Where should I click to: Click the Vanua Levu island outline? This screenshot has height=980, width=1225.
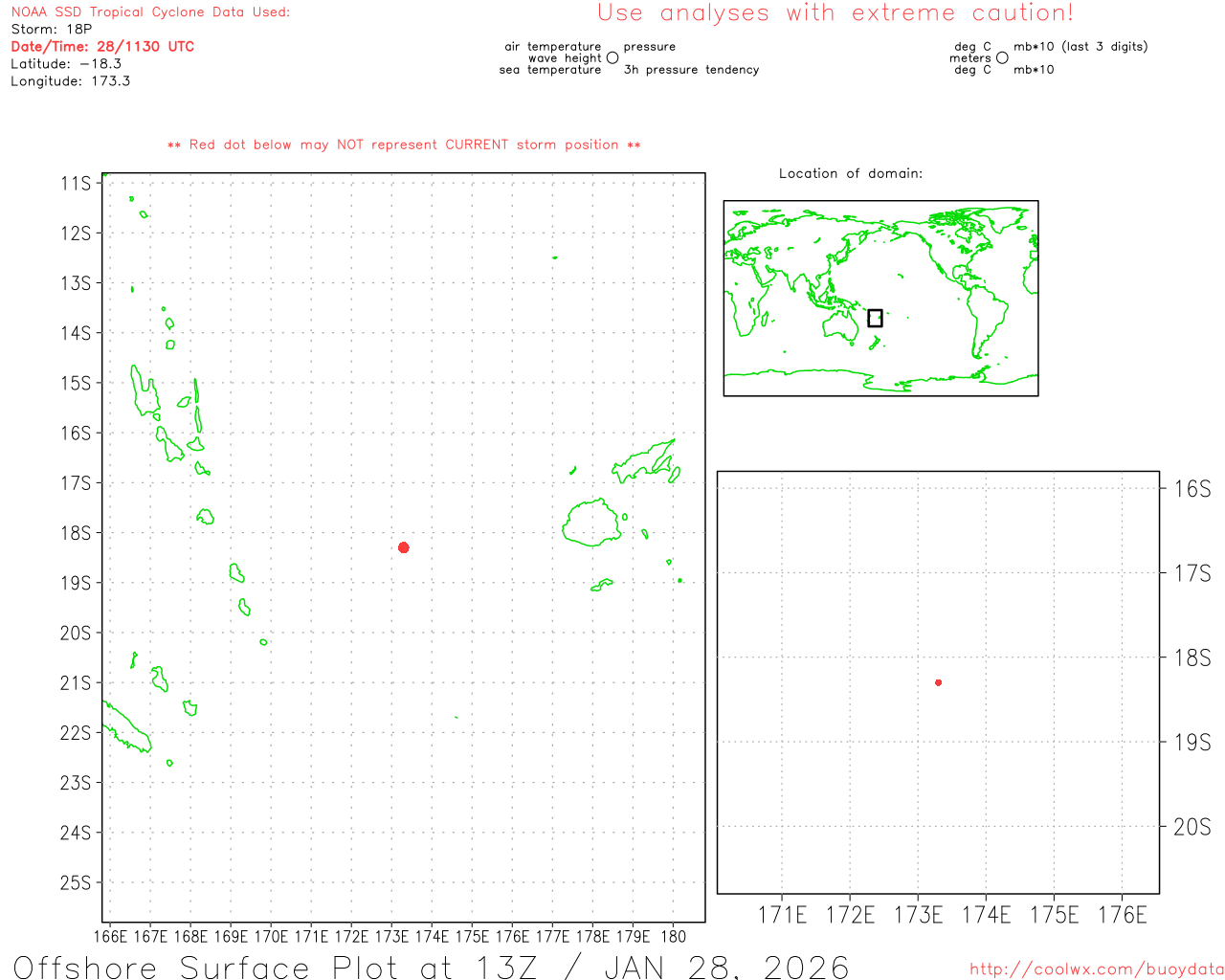[x=645, y=461]
